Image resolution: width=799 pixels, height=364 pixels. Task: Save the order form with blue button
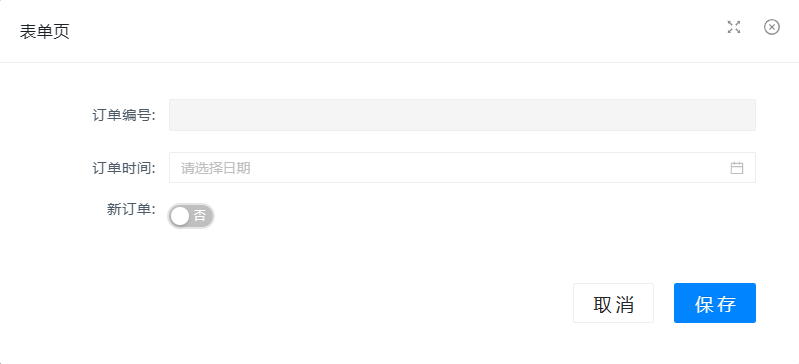click(x=714, y=303)
